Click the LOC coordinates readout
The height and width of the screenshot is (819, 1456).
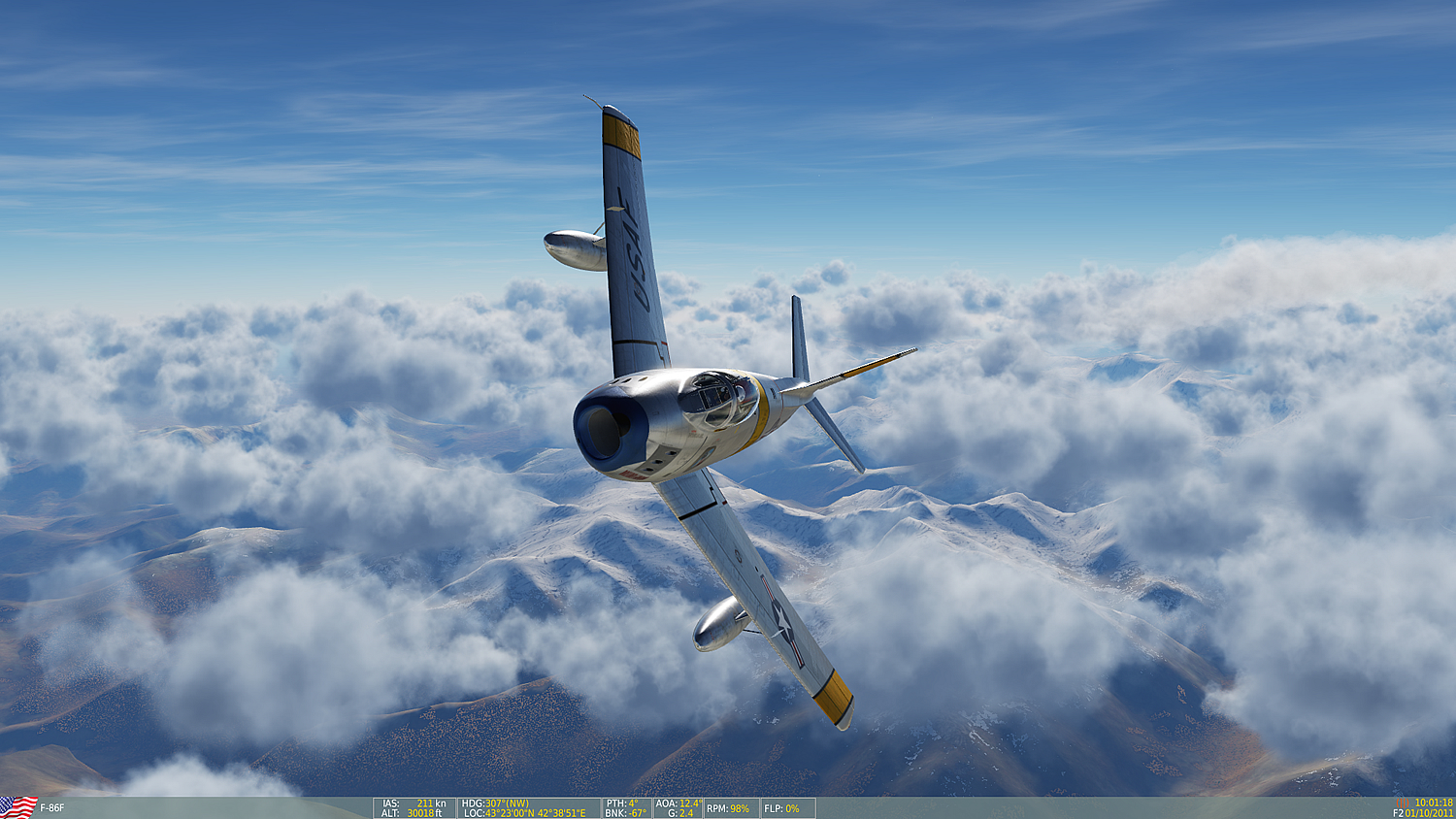tap(524, 813)
